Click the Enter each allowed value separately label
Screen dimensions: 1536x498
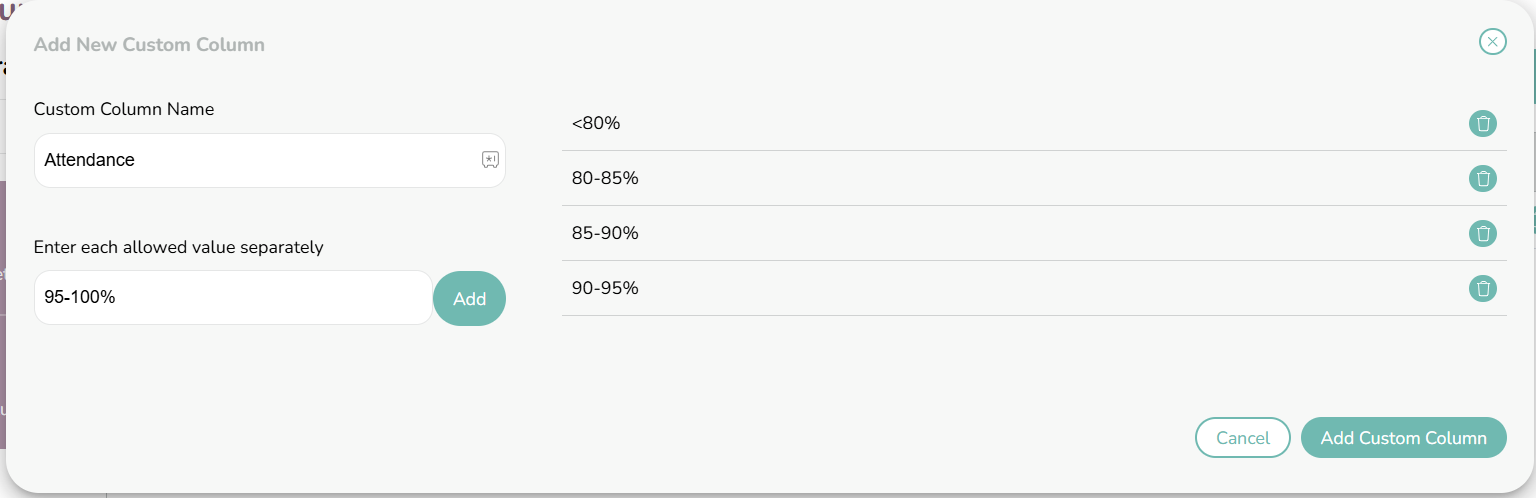point(179,247)
